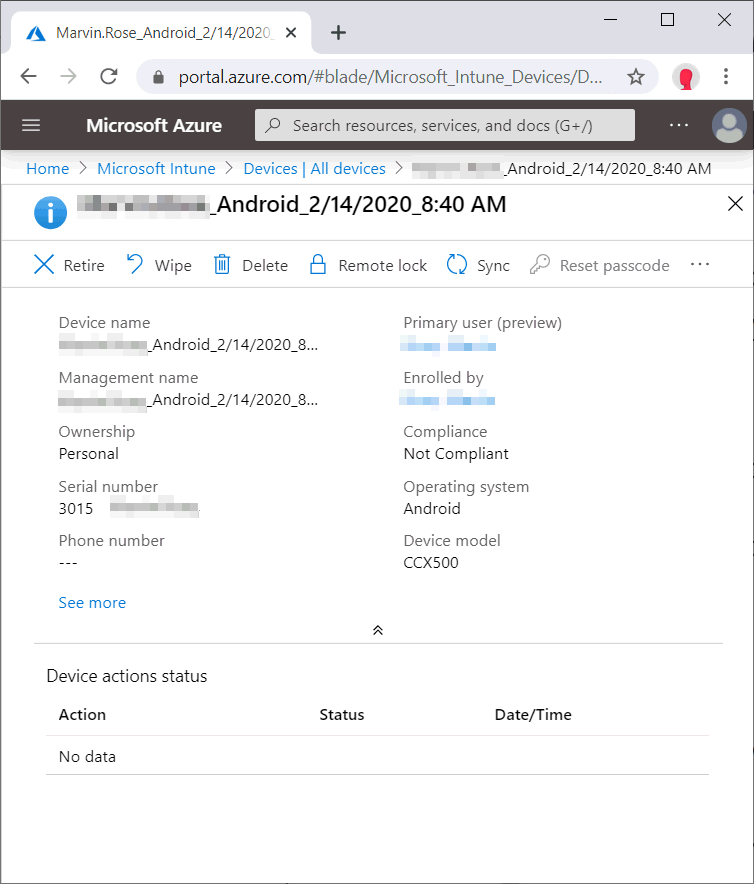Click the Date/Time column header
This screenshot has height=884, width=754.
point(533,714)
